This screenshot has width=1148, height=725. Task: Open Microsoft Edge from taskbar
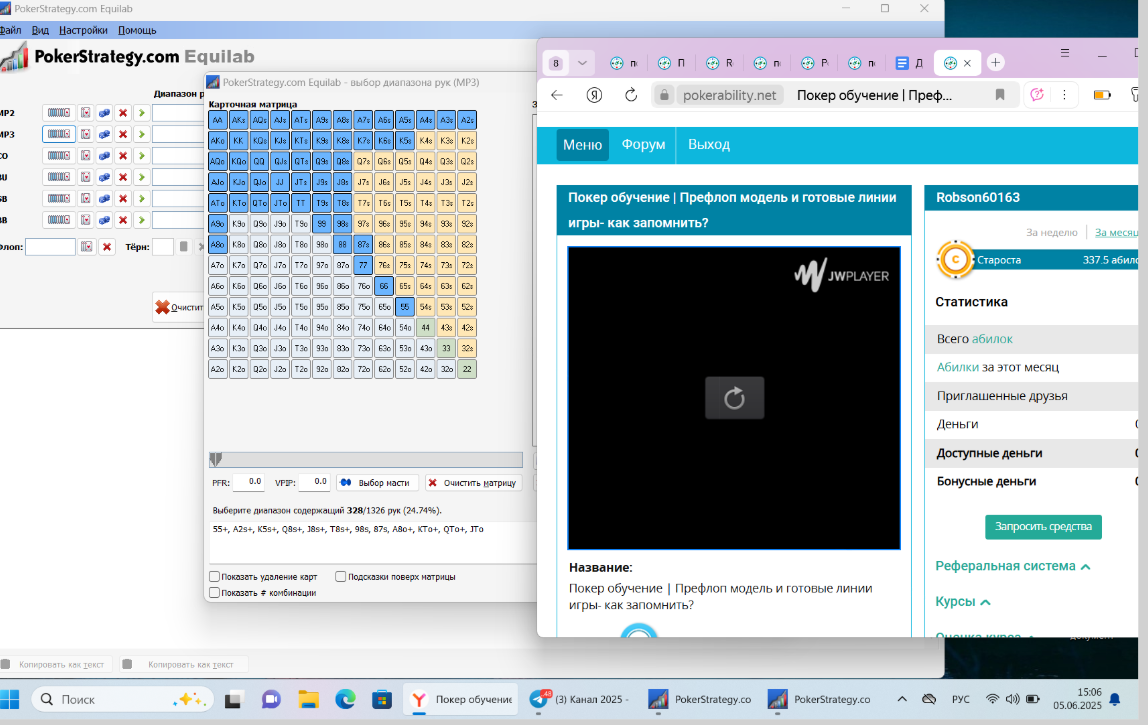click(345, 699)
